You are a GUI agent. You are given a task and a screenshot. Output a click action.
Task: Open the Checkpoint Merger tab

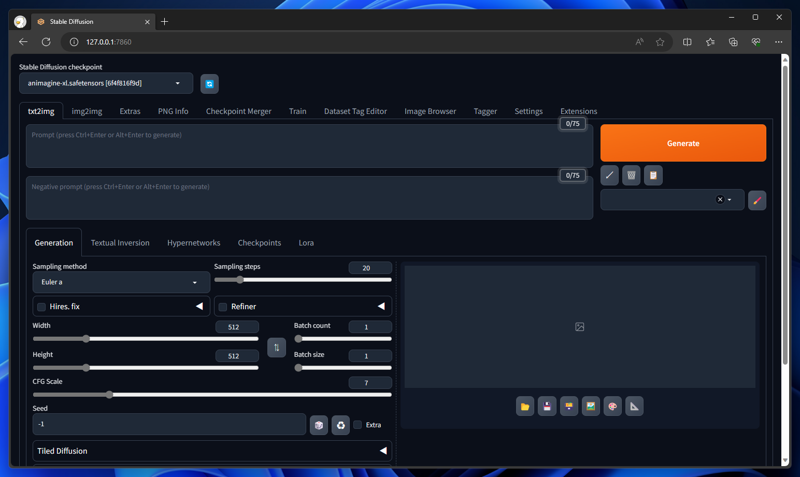click(238, 111)
